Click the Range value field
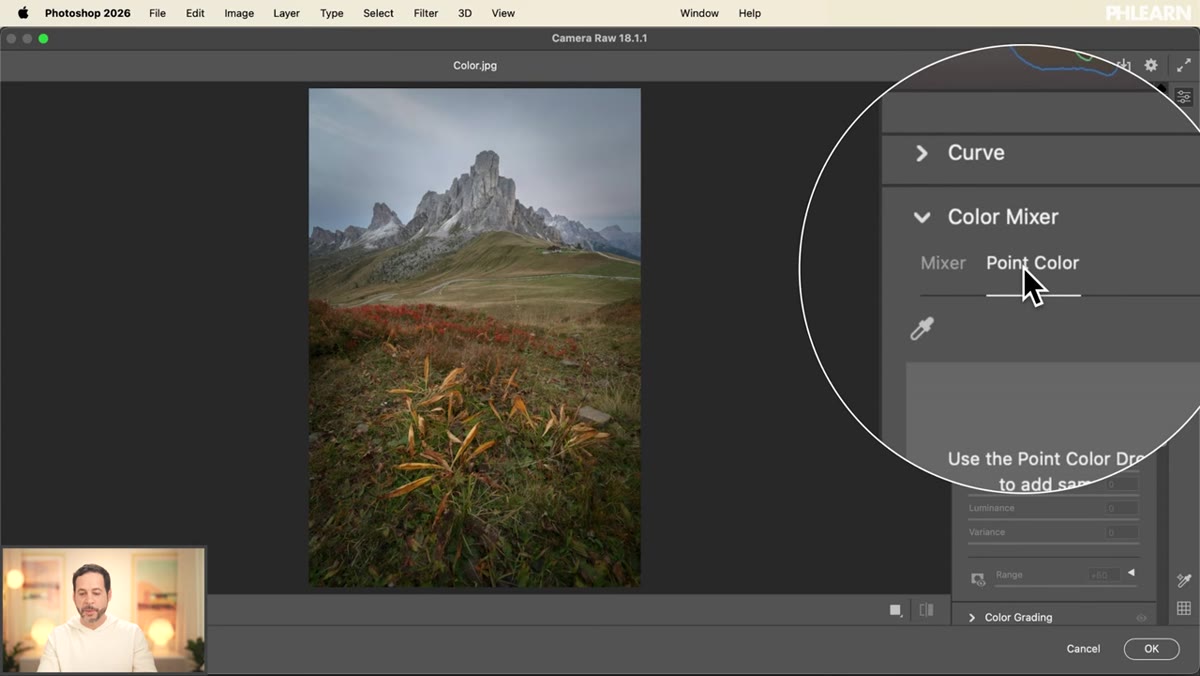This screenshot has height=676, width=1200. click(1104, 575)
